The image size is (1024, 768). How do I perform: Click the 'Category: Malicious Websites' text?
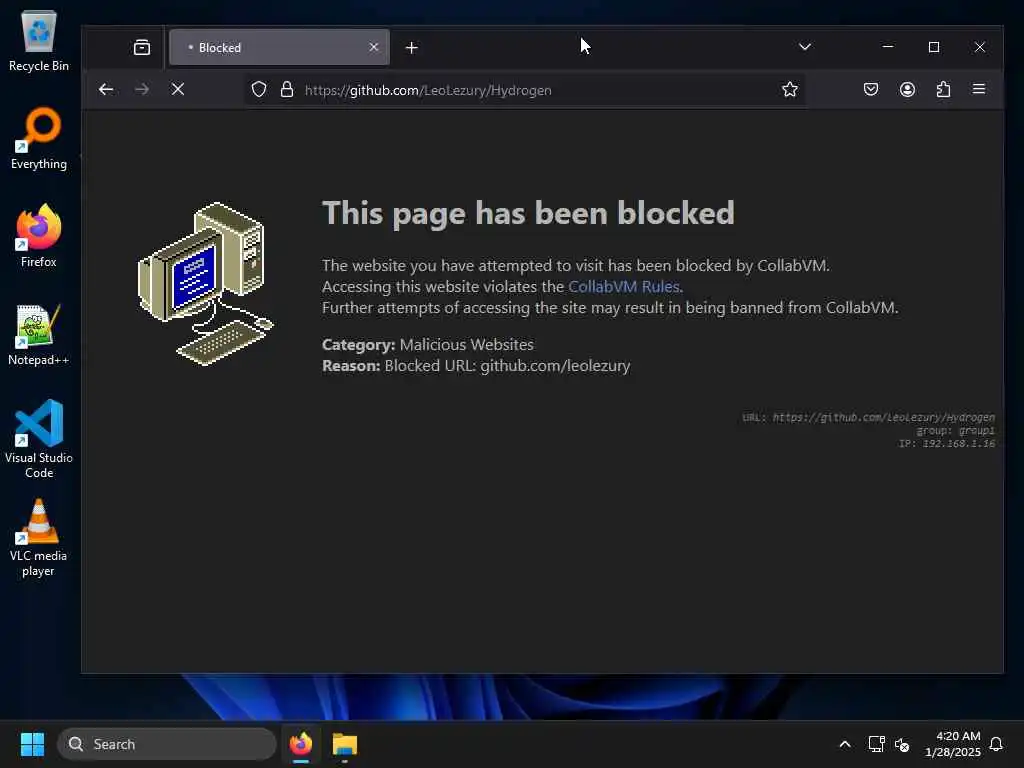428,345
